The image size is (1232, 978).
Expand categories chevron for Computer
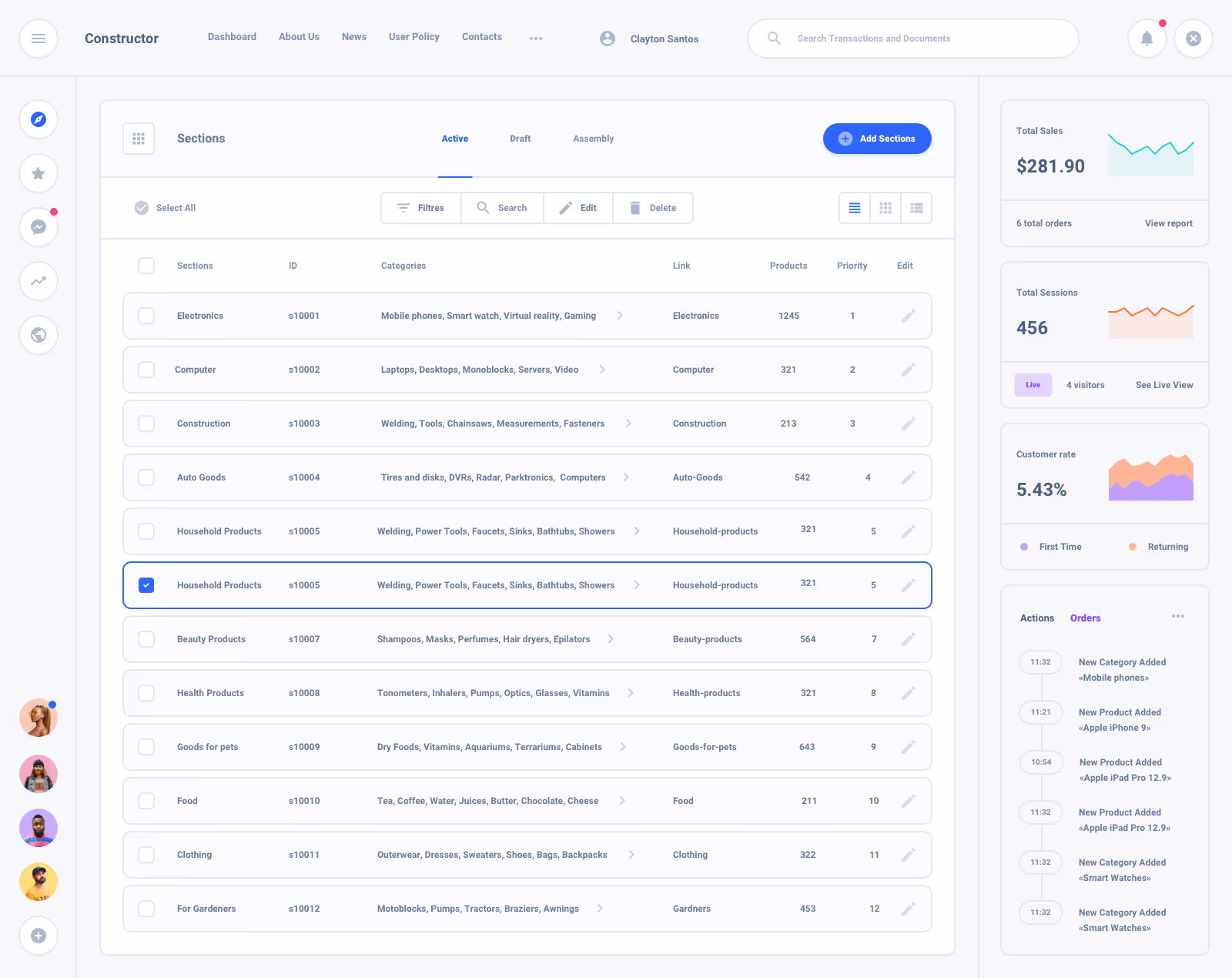coord(602,370)
